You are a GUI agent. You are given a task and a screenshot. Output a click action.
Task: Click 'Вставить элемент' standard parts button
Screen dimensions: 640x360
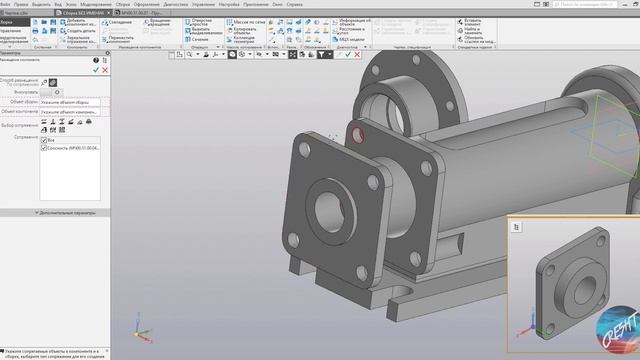[469, 22]
